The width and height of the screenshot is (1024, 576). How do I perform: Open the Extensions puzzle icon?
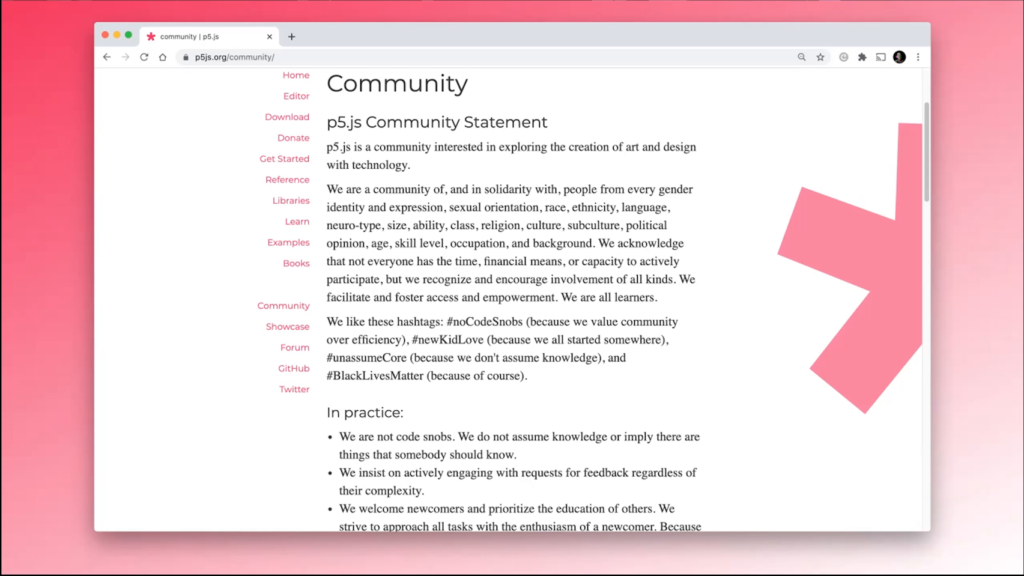862,57
